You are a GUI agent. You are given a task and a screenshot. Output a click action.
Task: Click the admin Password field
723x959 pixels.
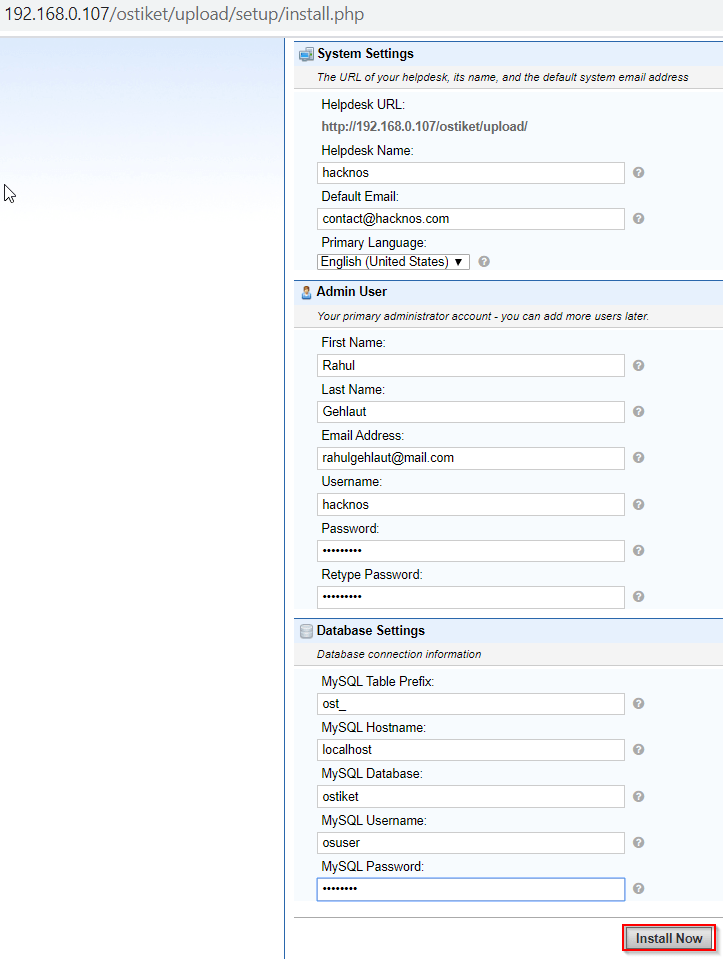point(470,550)
